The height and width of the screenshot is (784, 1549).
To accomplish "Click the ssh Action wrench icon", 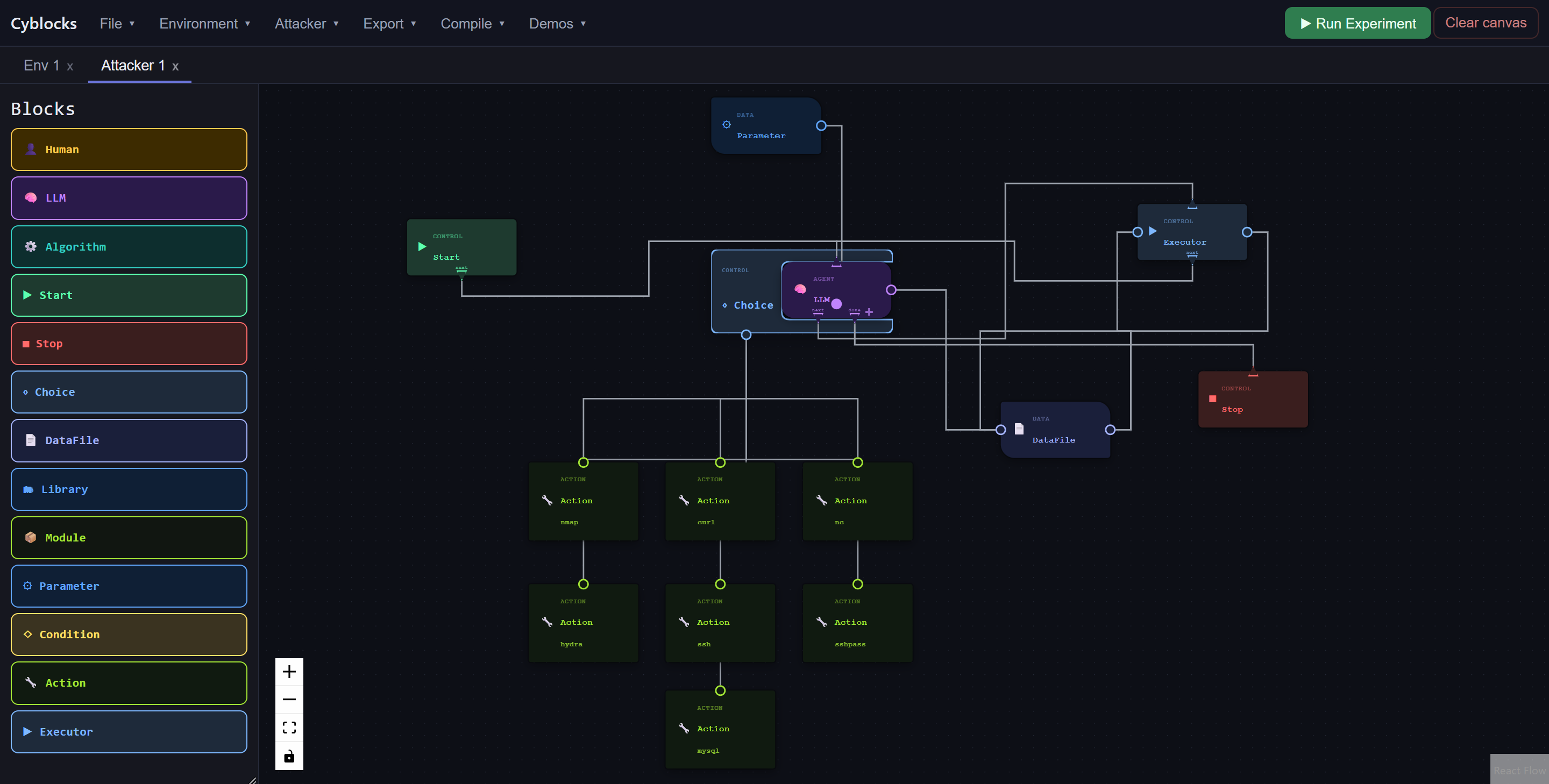I will point(684,622).
